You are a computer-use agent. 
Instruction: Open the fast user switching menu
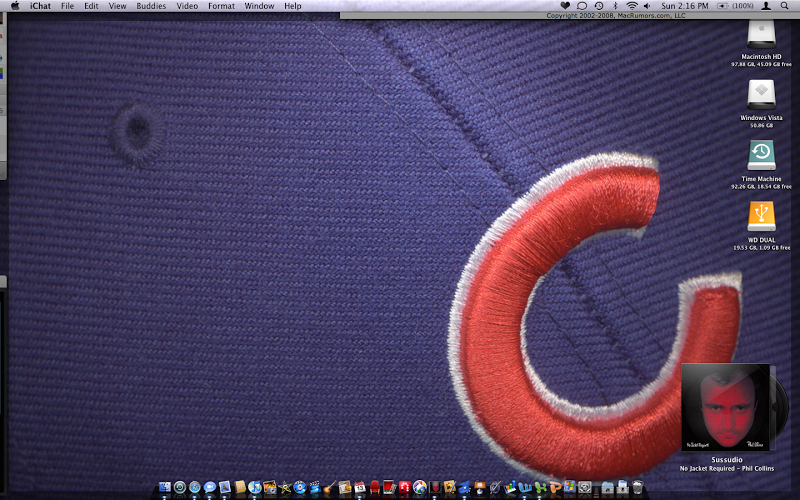tap(766, 6)
